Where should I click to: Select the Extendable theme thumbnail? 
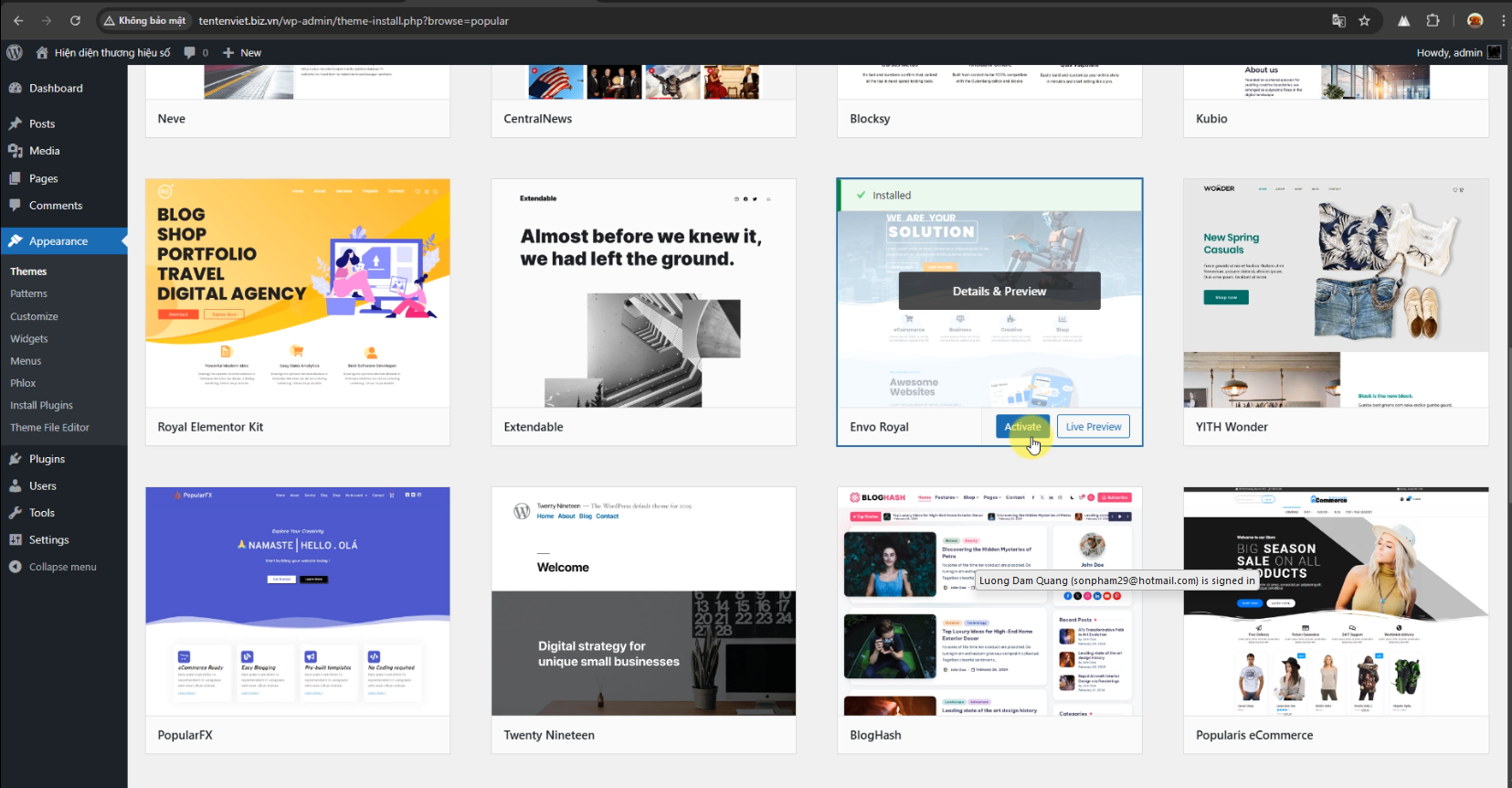click(x=644, y=293)
